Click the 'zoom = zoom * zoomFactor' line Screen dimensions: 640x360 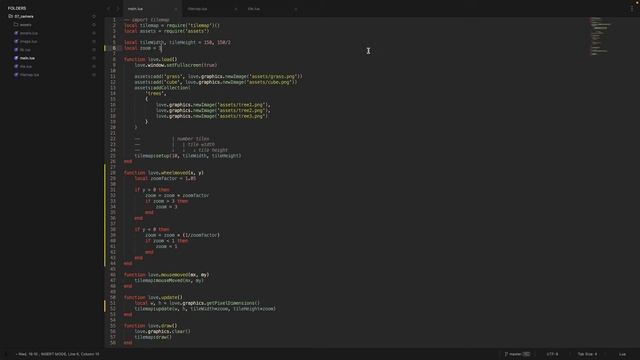pos(177,196)
